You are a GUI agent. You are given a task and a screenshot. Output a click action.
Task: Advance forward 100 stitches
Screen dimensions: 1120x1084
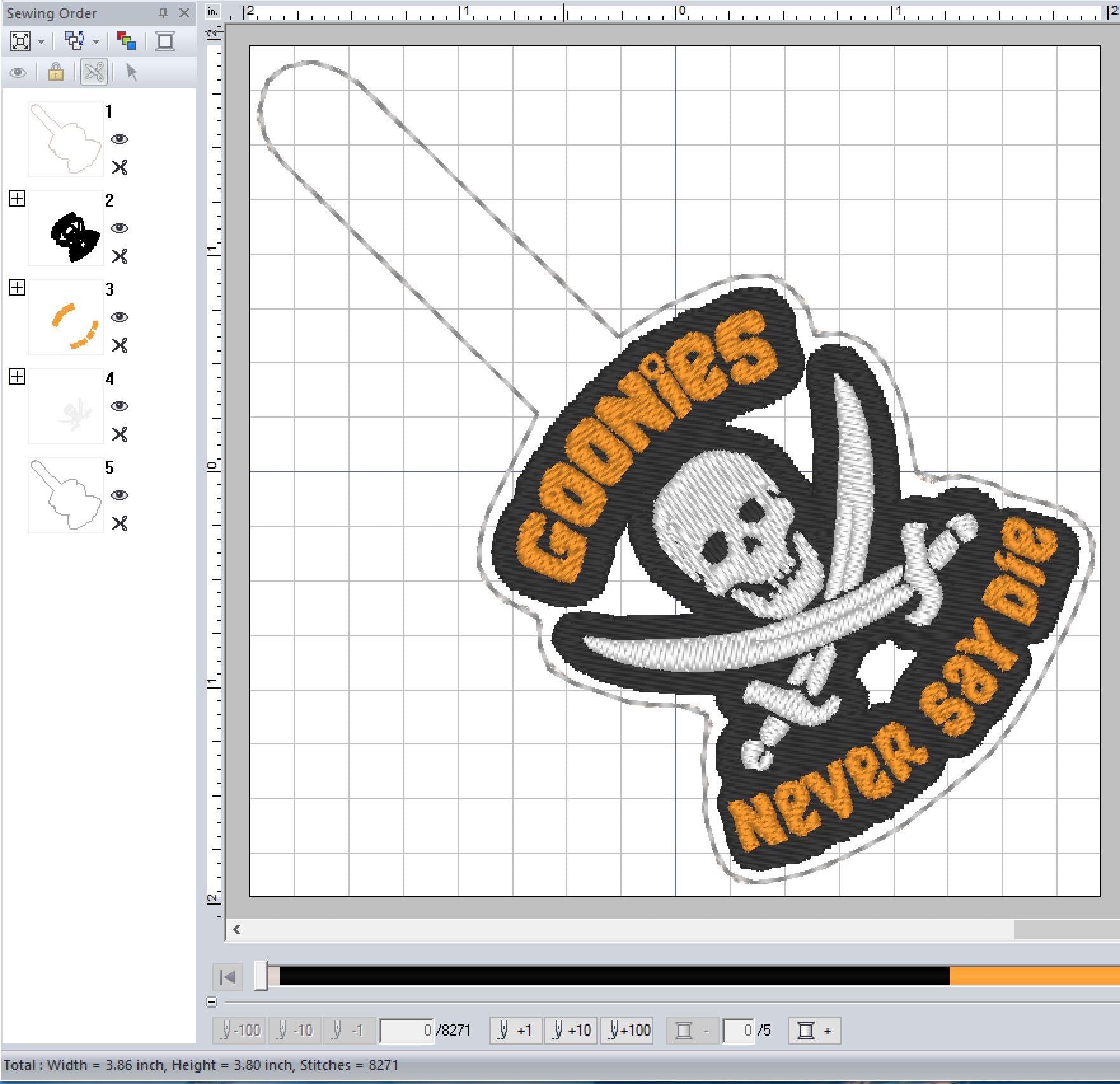[627, 1030]
